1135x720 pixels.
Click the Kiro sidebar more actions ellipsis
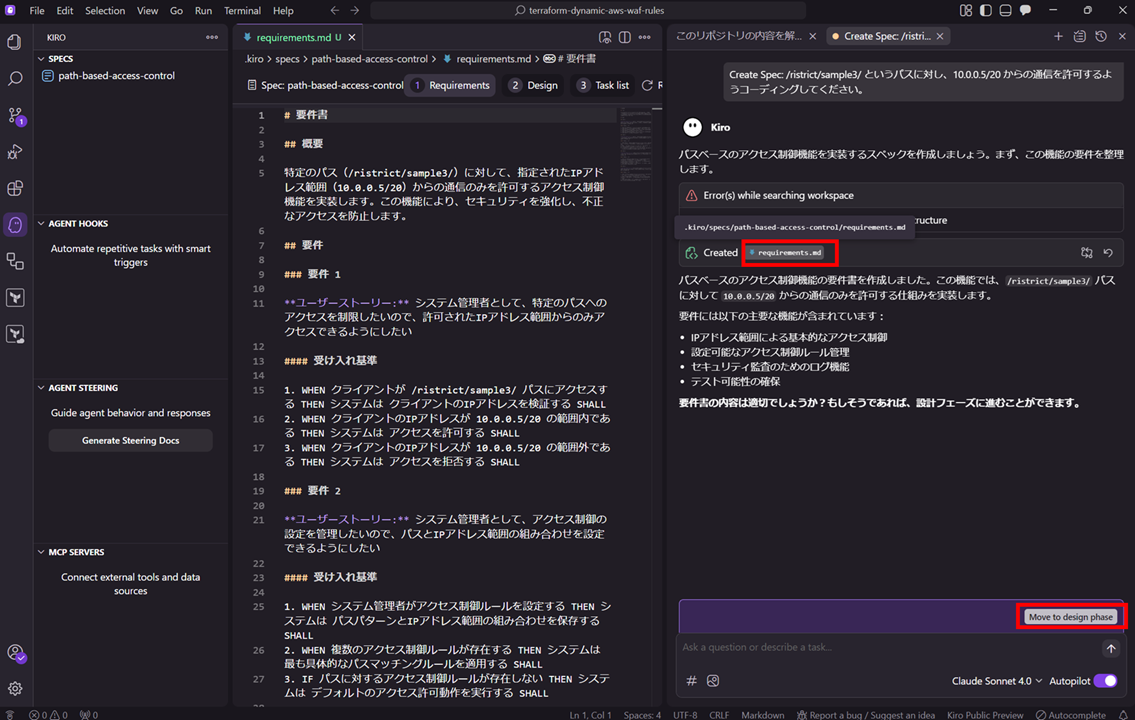pyautogui.click(x=212, y=37)
